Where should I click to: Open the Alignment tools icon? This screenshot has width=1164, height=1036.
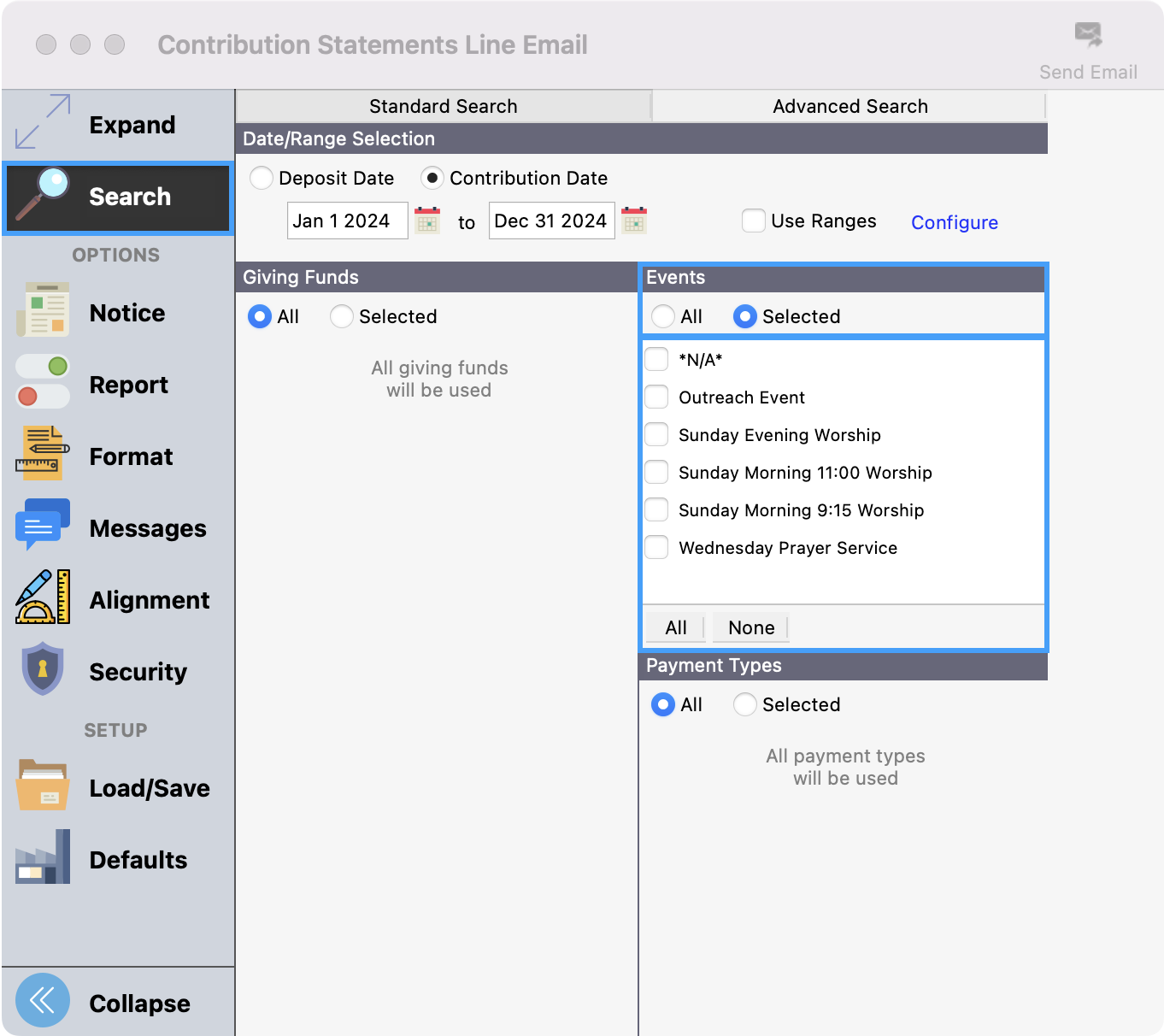pos(43,597)
